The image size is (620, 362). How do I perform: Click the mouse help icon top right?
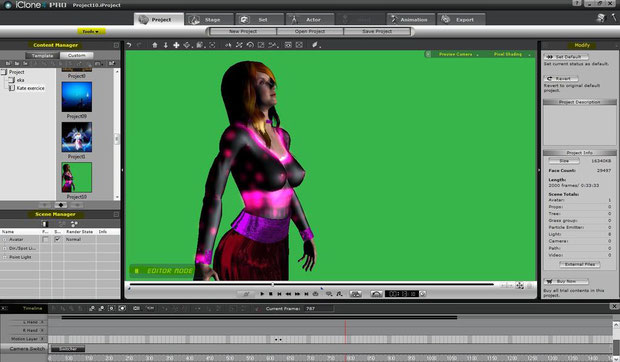click(x=614, y=18)
